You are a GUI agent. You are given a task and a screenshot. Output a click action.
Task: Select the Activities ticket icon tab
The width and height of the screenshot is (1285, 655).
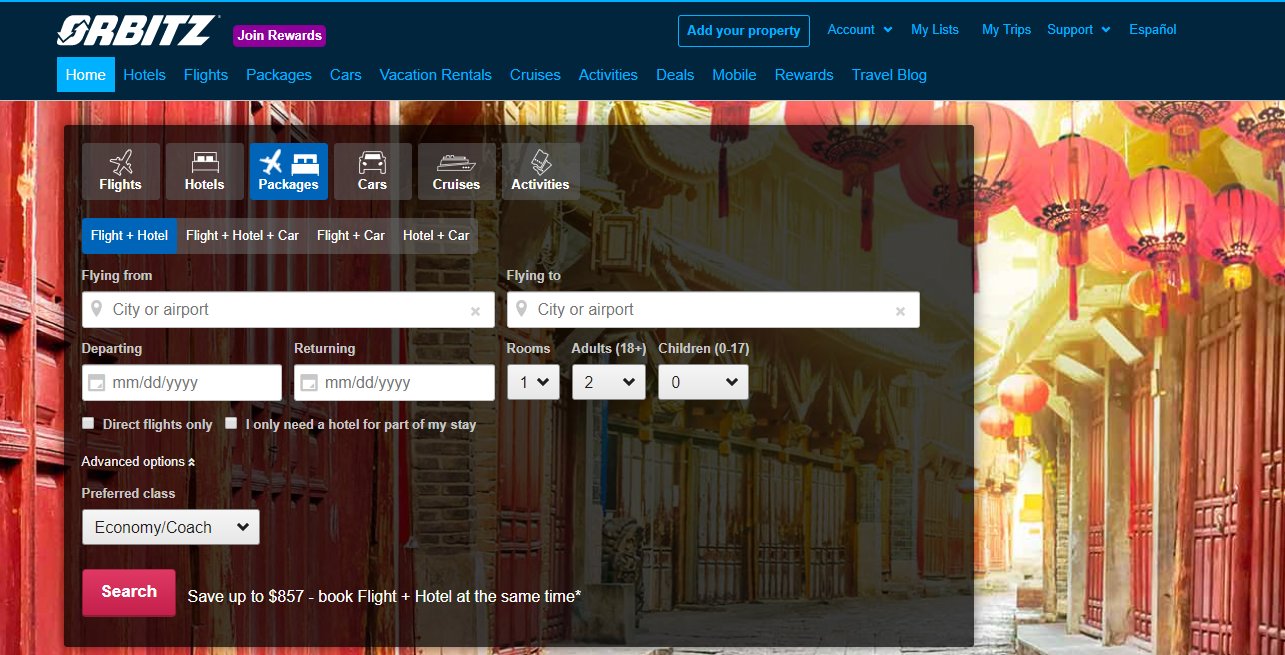(x=540, y=170)
